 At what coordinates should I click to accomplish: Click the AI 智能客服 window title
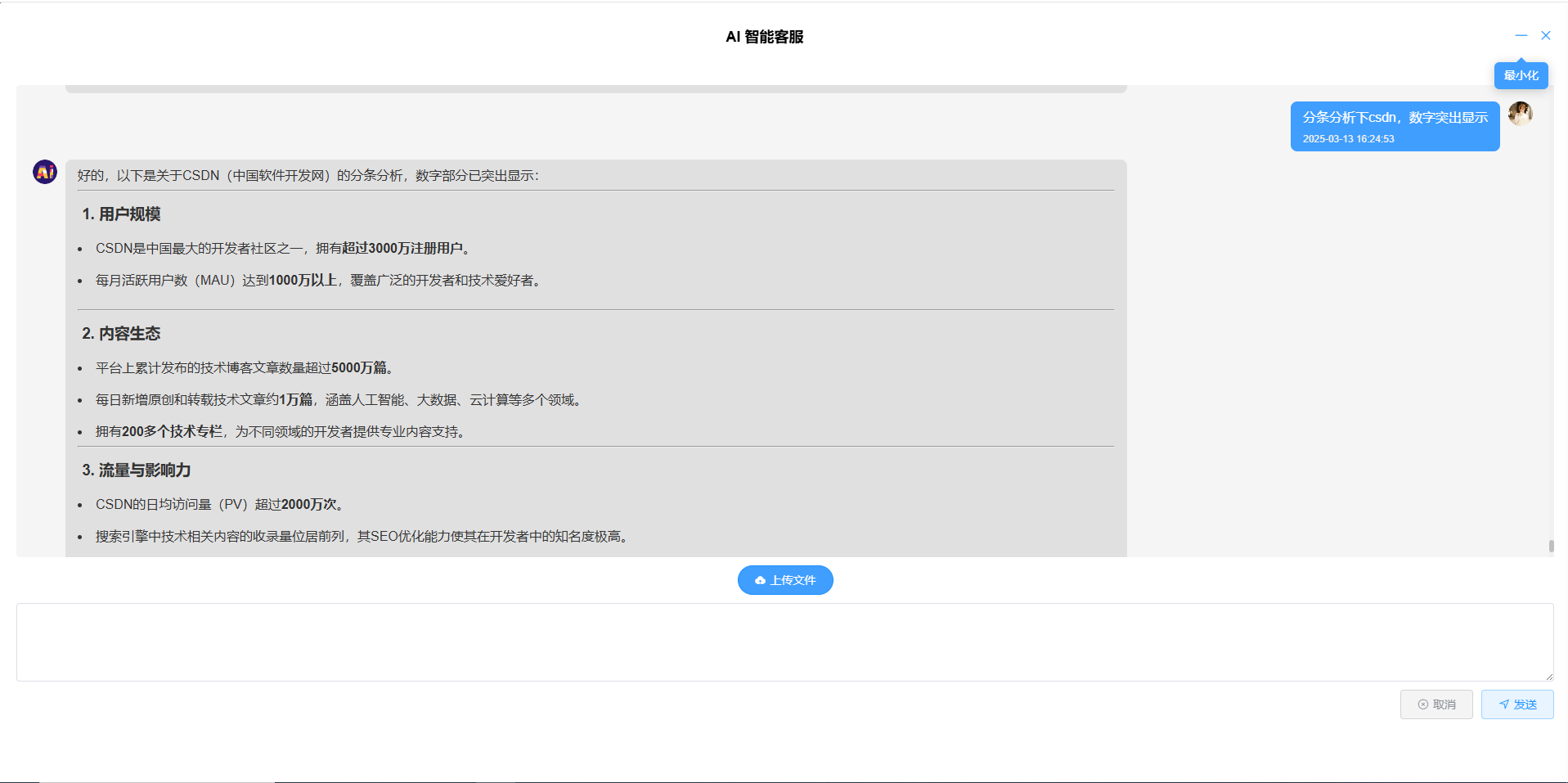(765, 37)
